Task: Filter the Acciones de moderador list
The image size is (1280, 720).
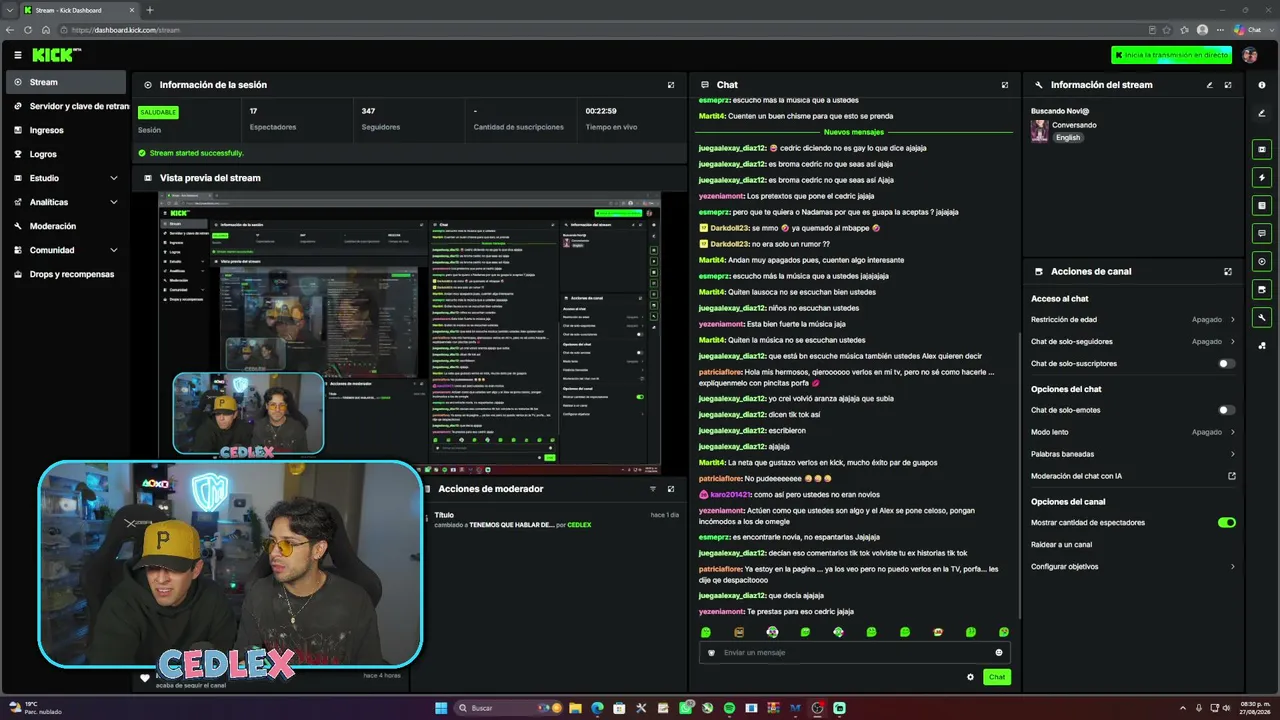Action: (x=653, y=489)
